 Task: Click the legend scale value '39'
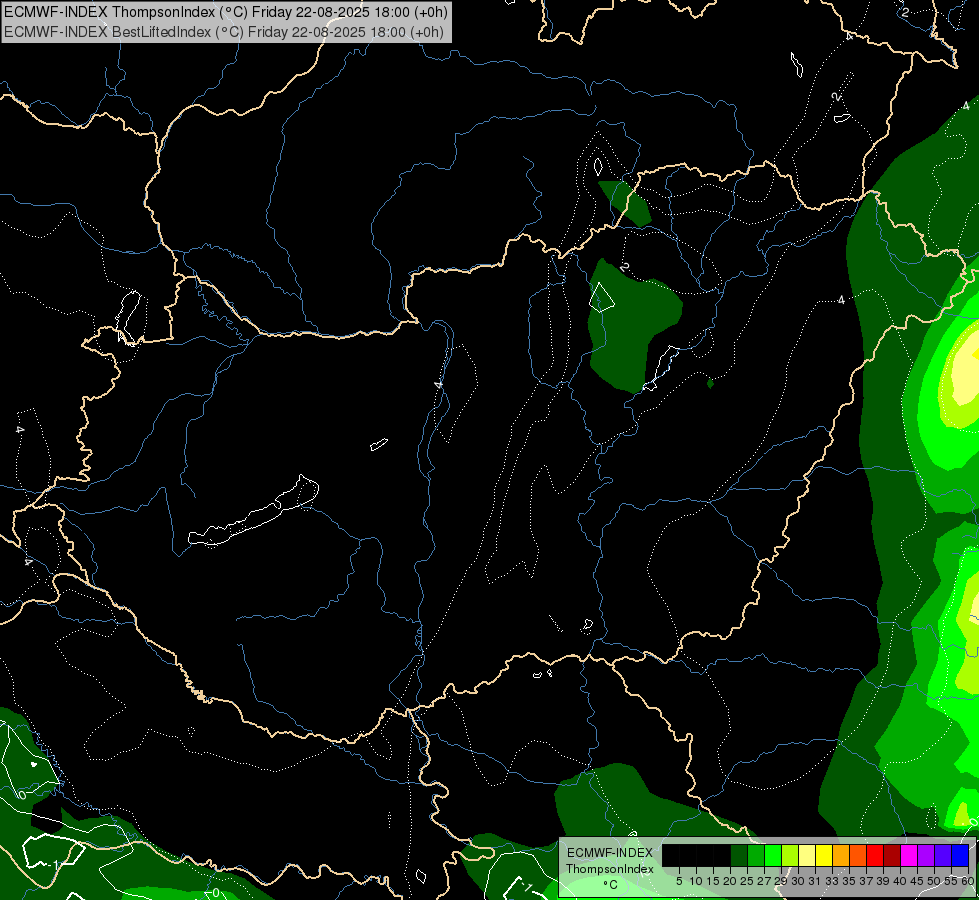point(883,881)
